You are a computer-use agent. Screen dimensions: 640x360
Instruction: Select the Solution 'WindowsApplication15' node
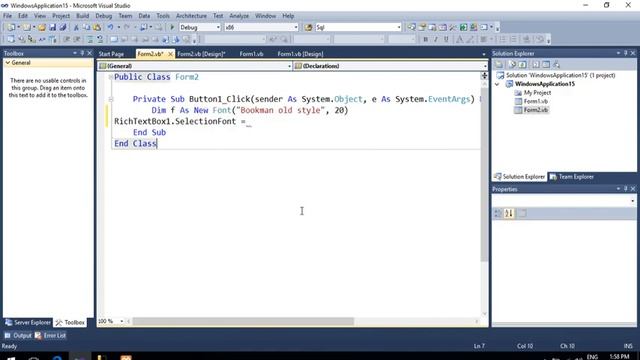[560, 76]
